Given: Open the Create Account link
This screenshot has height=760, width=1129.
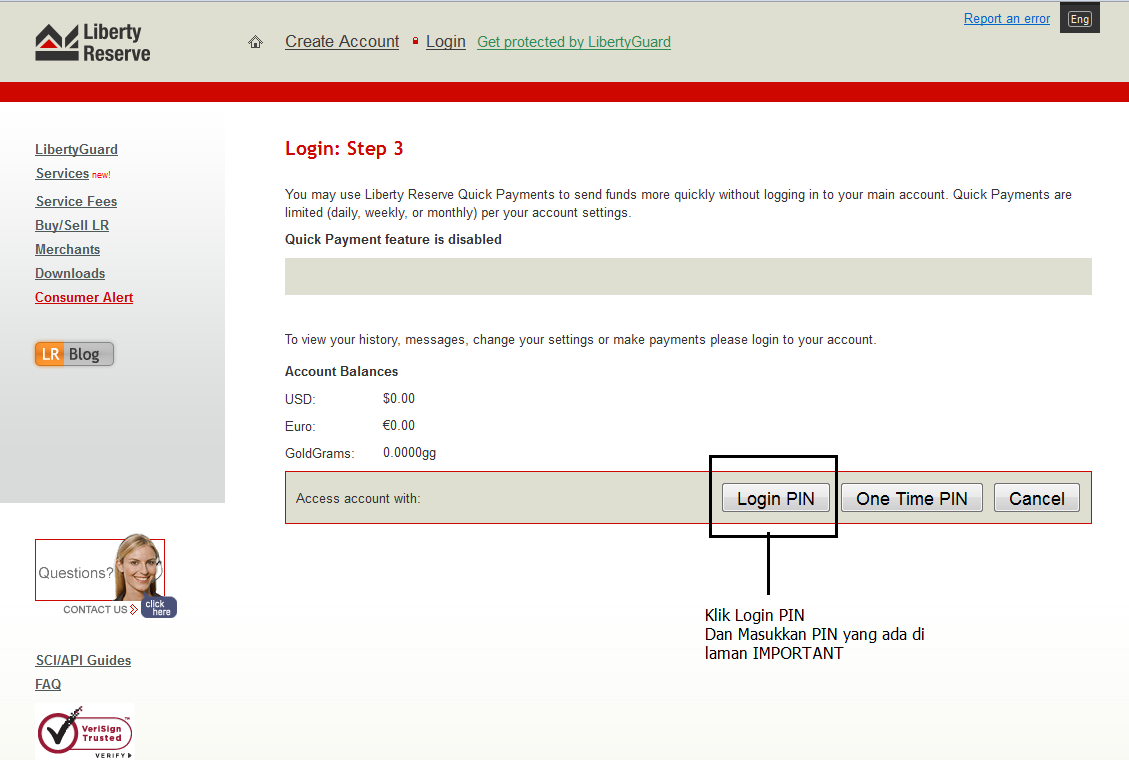Looking at the screenshot, I should tap(342, 42).
